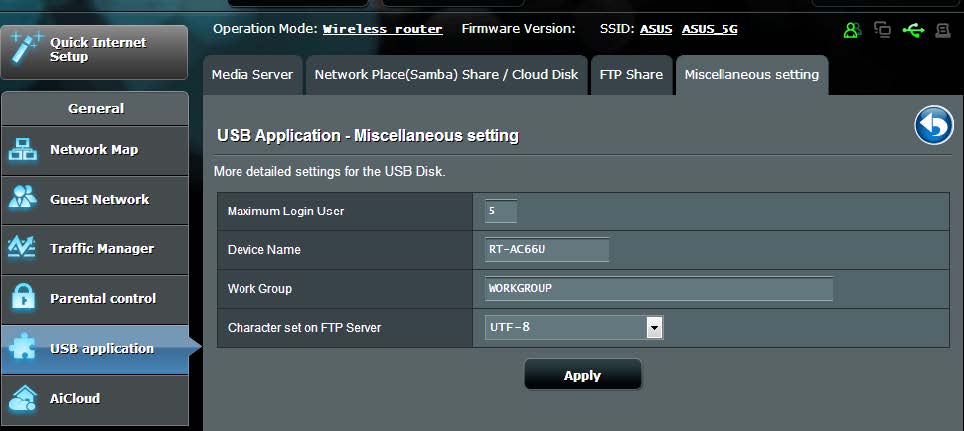
Task: Select the Miscellaneous setting tab
Action: tap(752, 75)
